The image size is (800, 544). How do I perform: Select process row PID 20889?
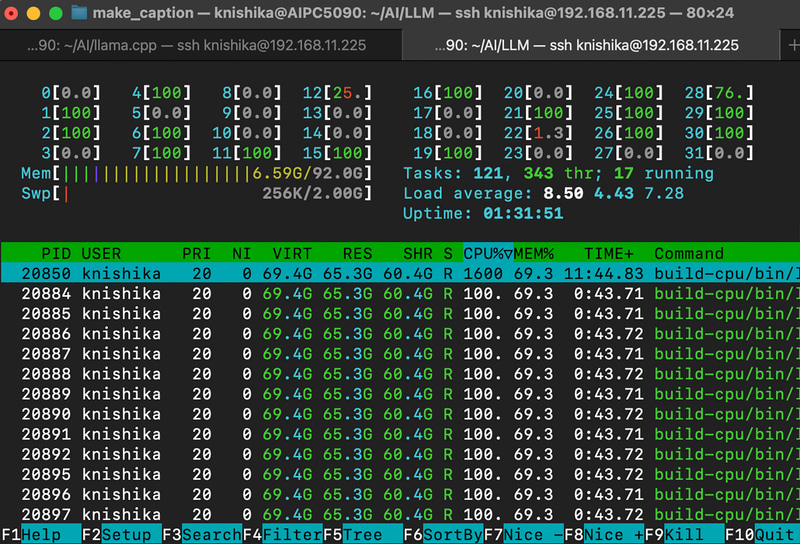click(x=400, y=394)
